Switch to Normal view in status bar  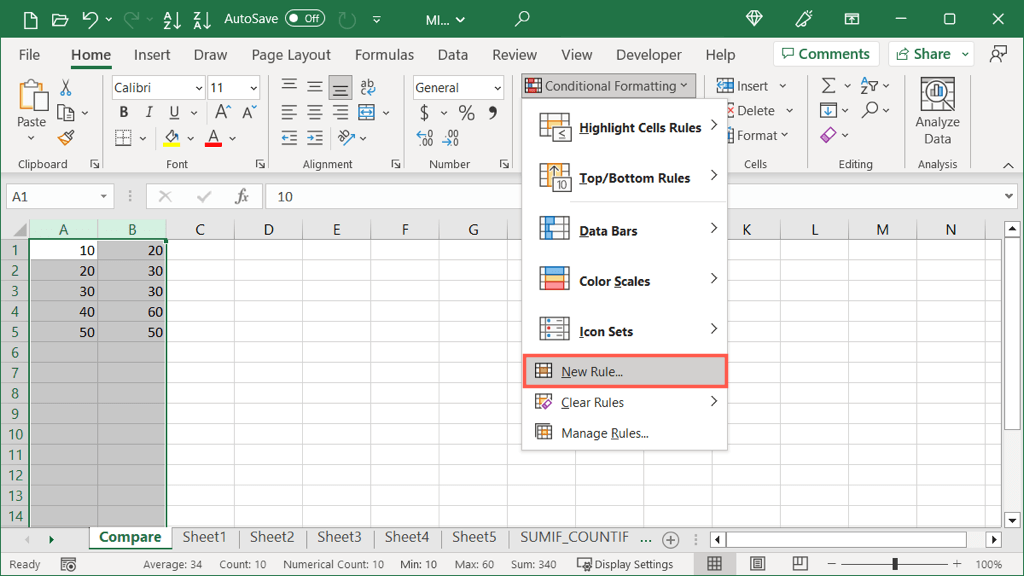coord(714,564)
